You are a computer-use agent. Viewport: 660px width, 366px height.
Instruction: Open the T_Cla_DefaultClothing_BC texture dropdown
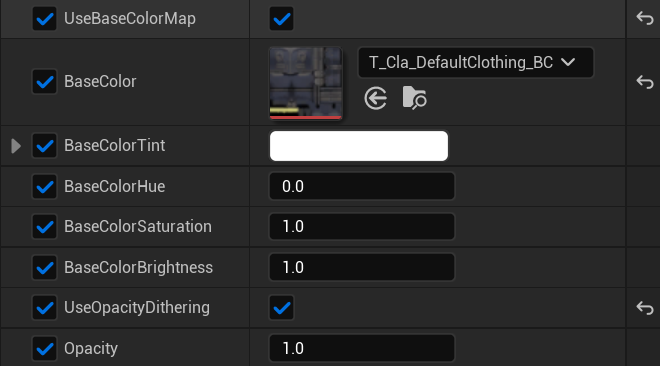tap(476, 62)
